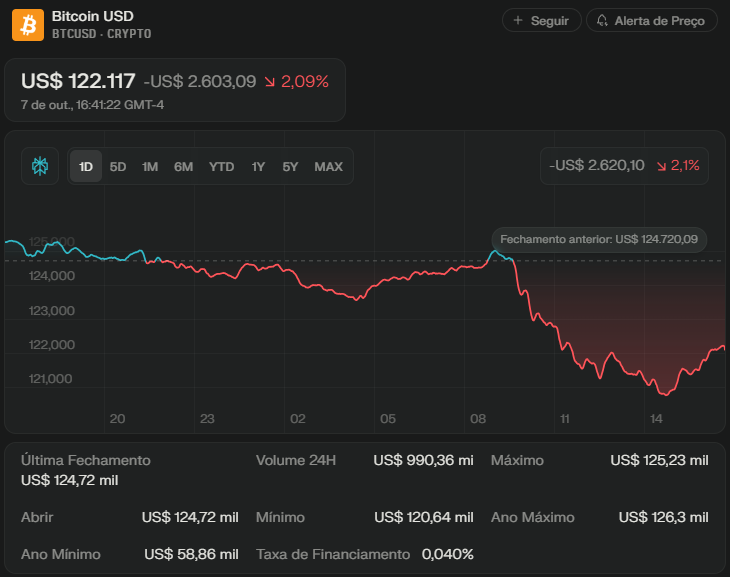
Task: Show the 6M chart period
Action: (183, 167)
